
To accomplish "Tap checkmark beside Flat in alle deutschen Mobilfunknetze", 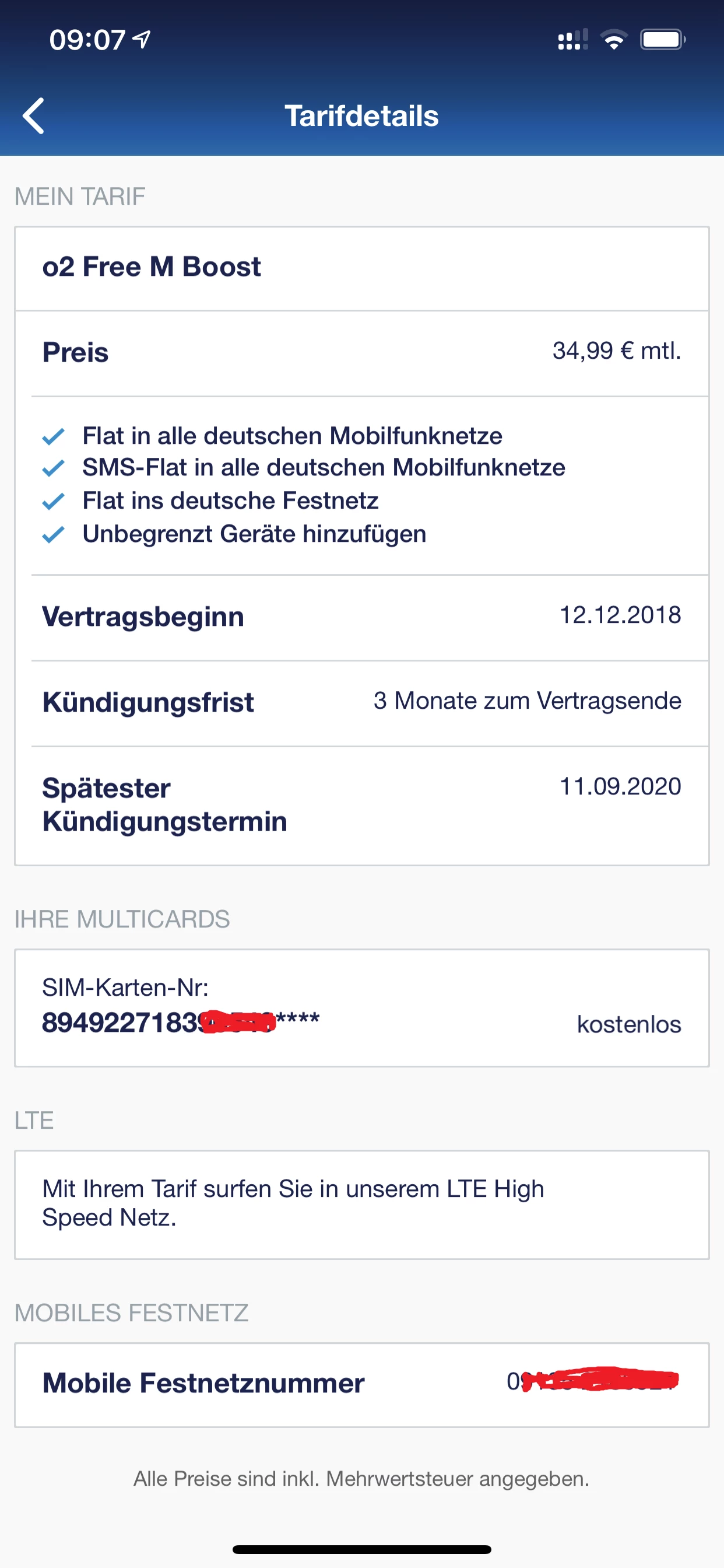I will pos(54,436).
